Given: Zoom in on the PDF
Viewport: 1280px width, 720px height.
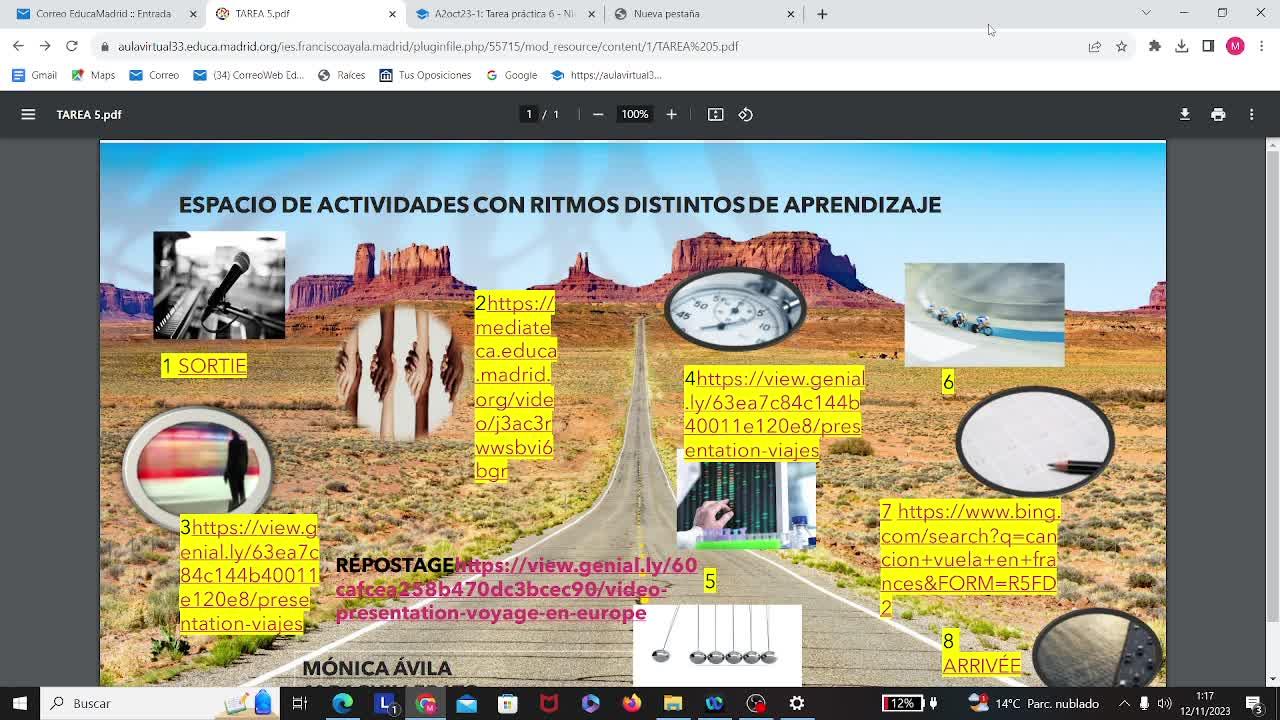Looking at the screenshot, I should [x=672, y=114].
